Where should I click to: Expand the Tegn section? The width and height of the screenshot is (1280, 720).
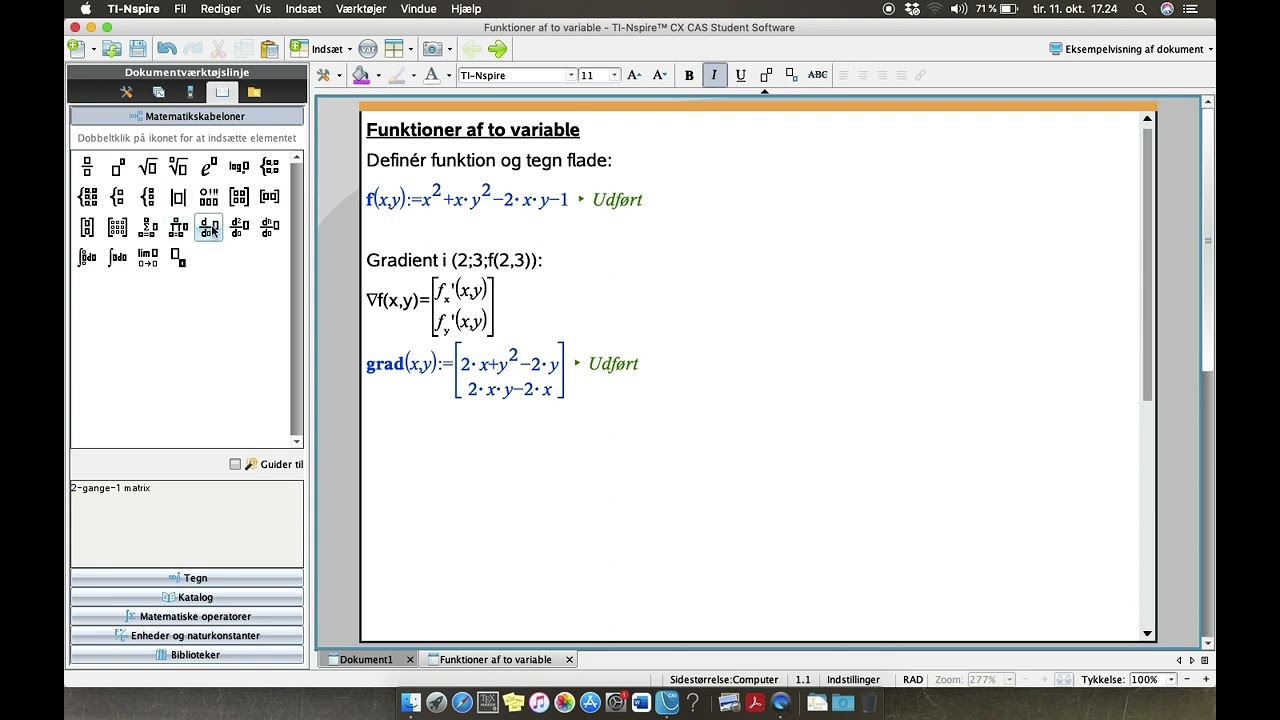click(x=187, y=578)
